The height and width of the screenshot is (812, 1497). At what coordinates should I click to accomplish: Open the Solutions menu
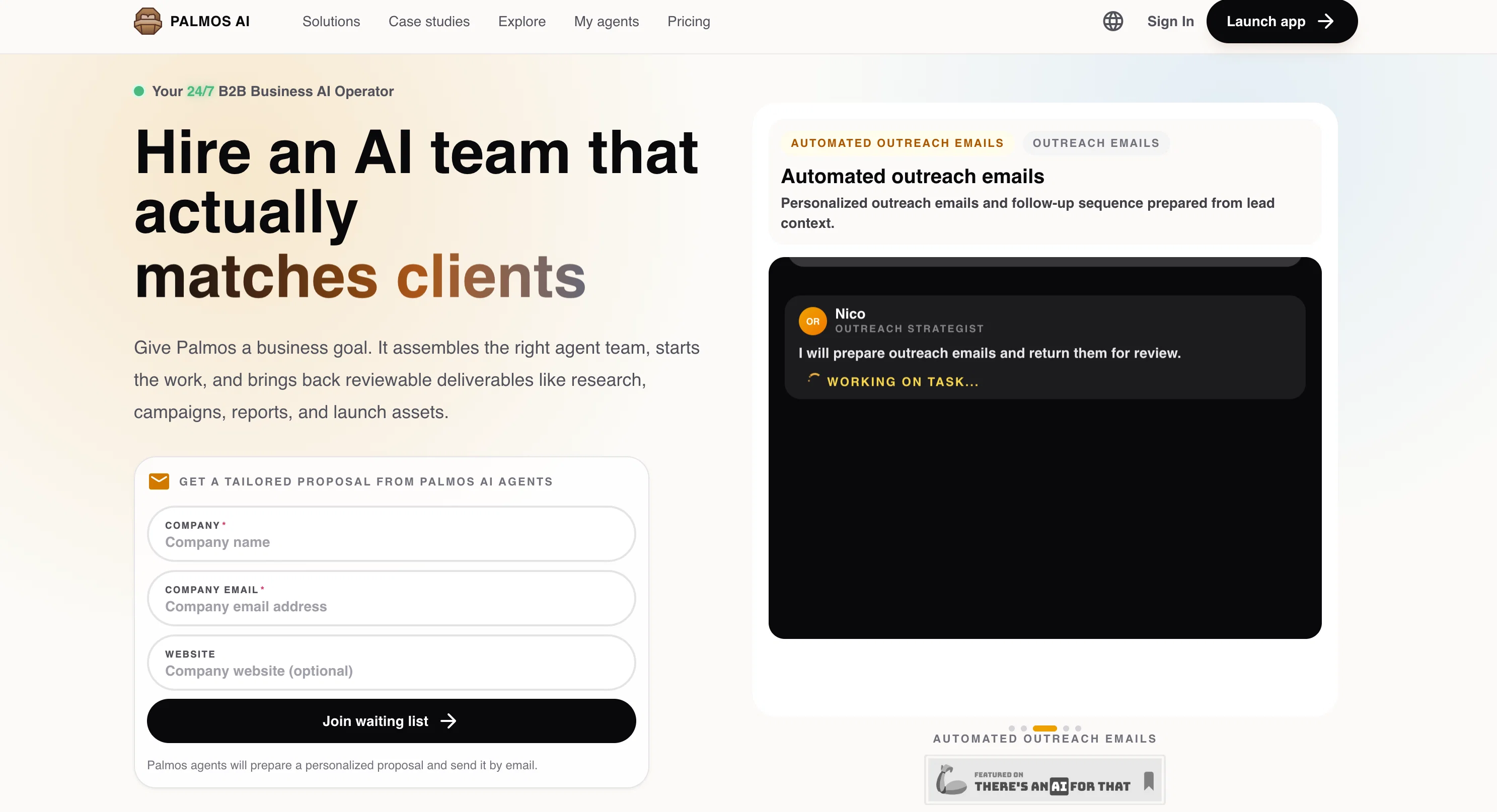click(x=331, y=22)
